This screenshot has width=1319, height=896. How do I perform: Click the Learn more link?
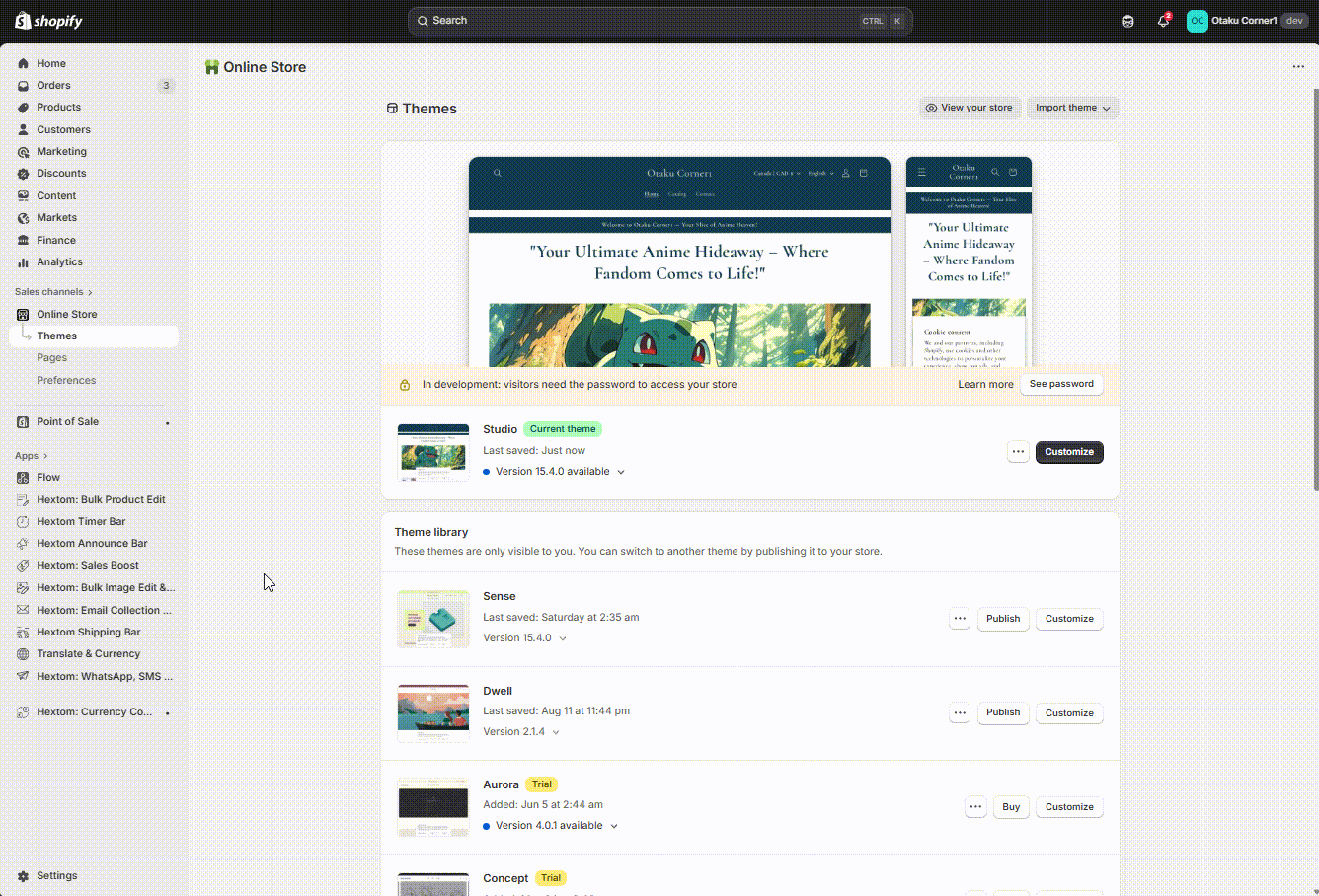point(985,385)
